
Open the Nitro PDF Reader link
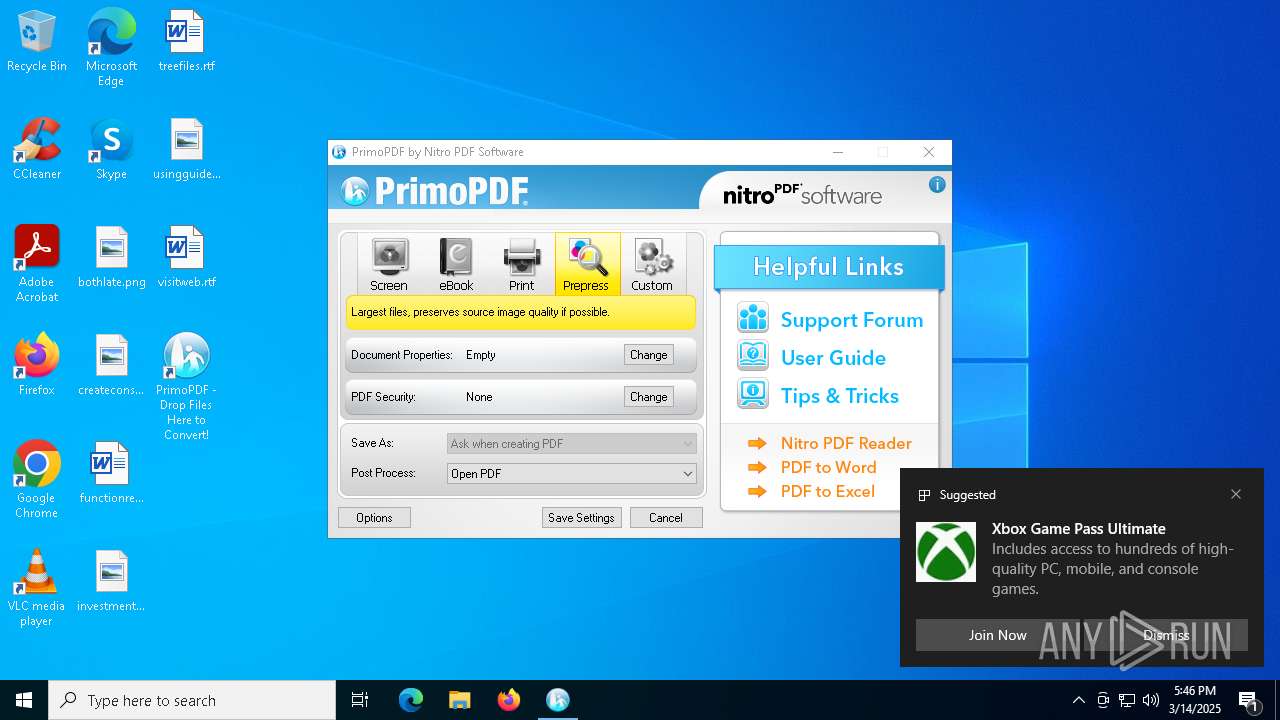pyautogui.click(x=846, y=443)
